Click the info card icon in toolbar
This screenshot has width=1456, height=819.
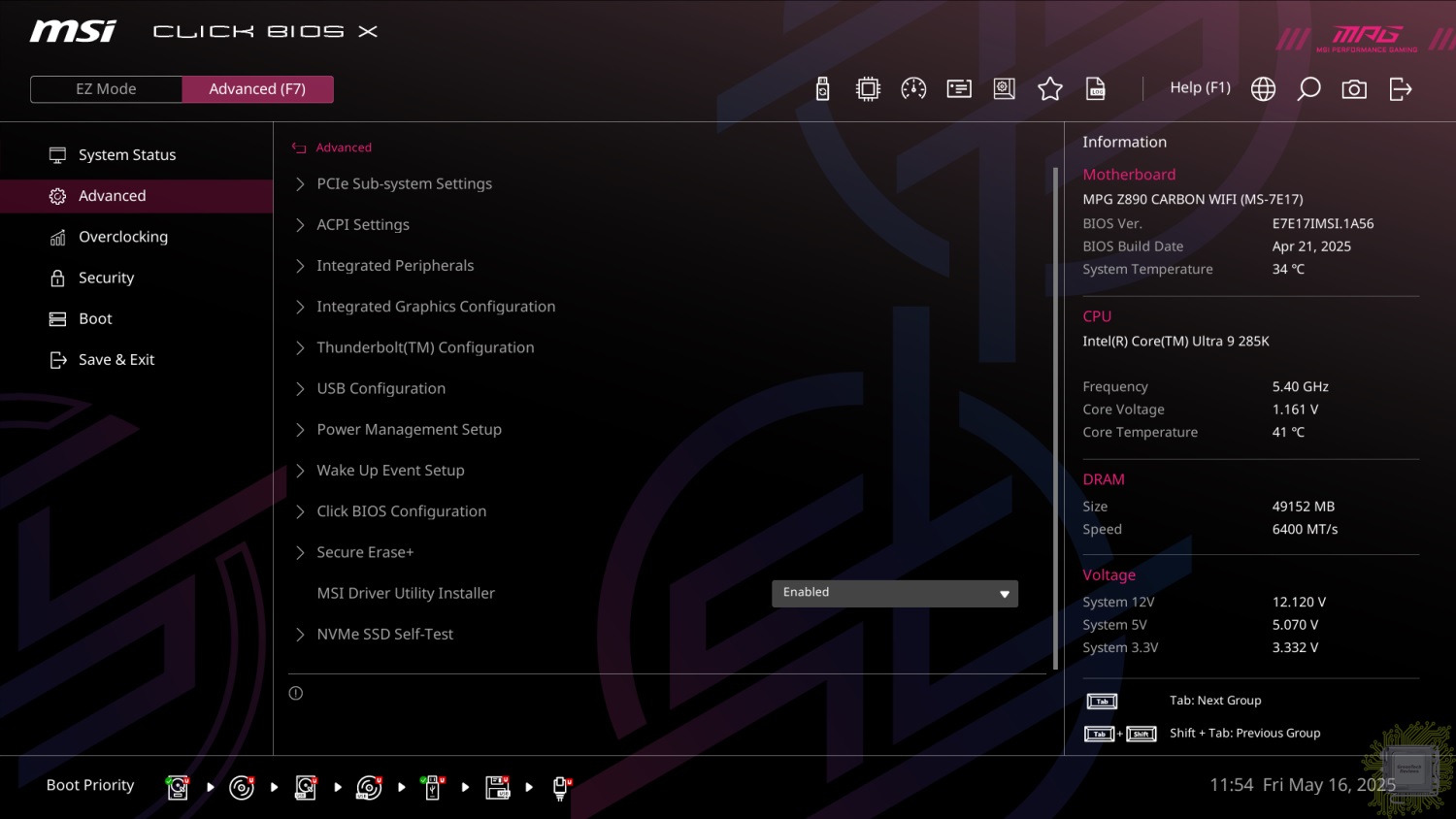959,89
